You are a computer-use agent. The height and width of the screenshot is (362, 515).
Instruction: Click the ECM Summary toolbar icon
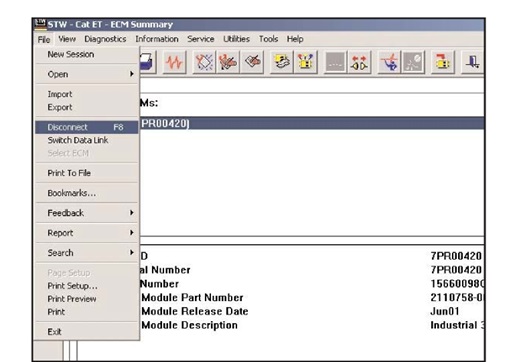pos(282,62)
